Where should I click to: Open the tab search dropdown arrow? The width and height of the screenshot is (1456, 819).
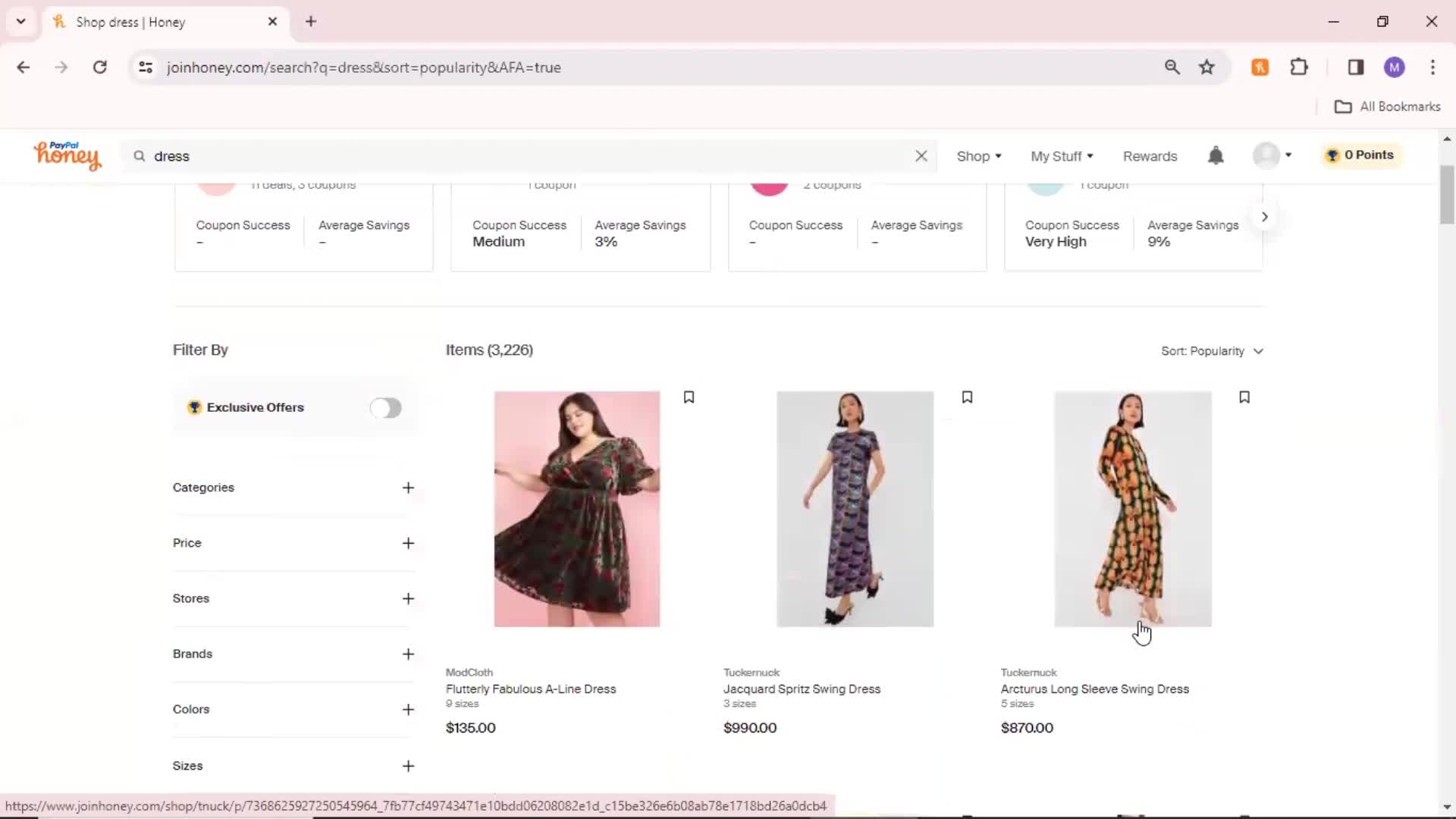[21, 21]
